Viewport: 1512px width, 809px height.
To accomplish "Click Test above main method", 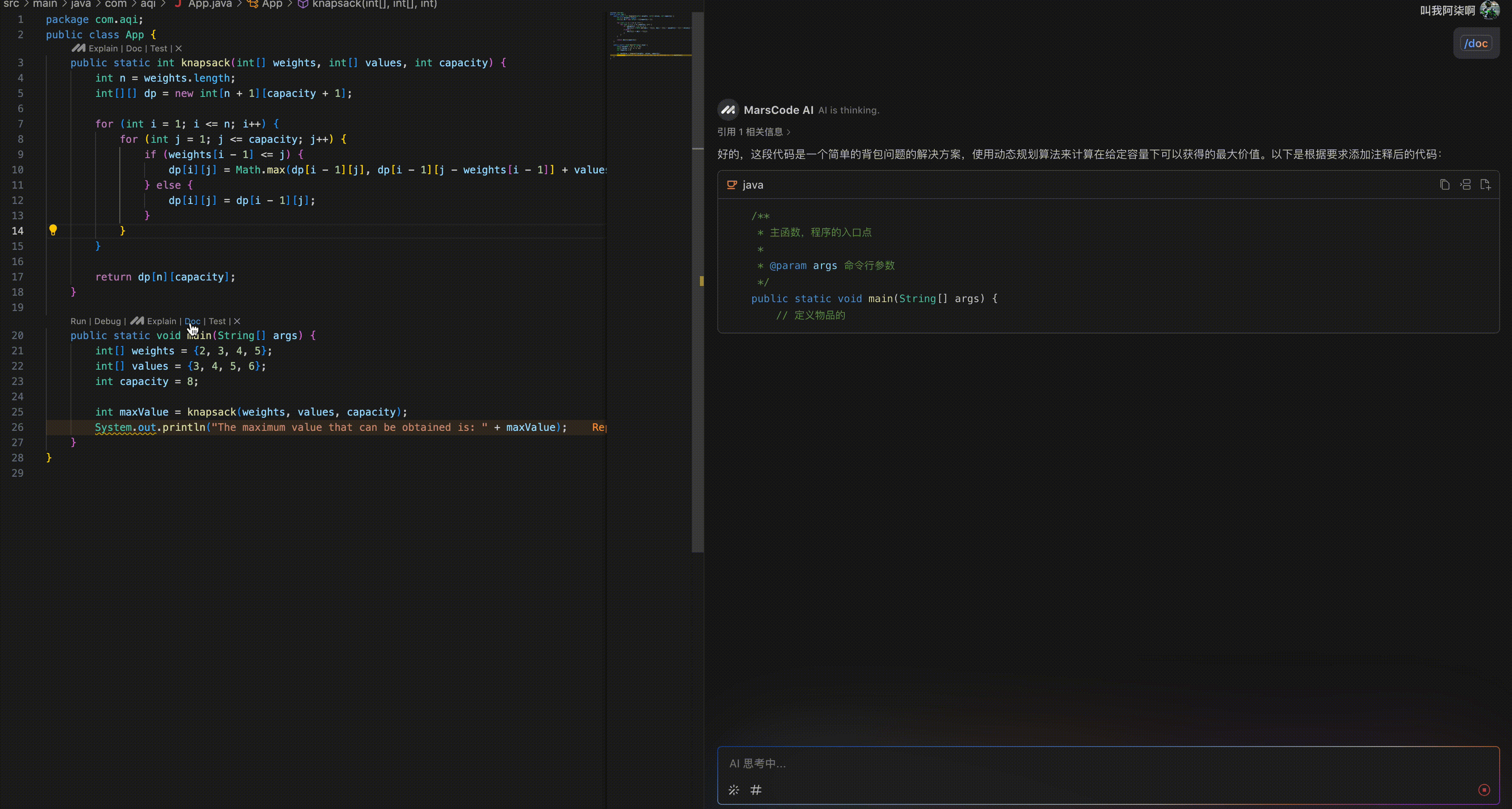I will point(217,322).
